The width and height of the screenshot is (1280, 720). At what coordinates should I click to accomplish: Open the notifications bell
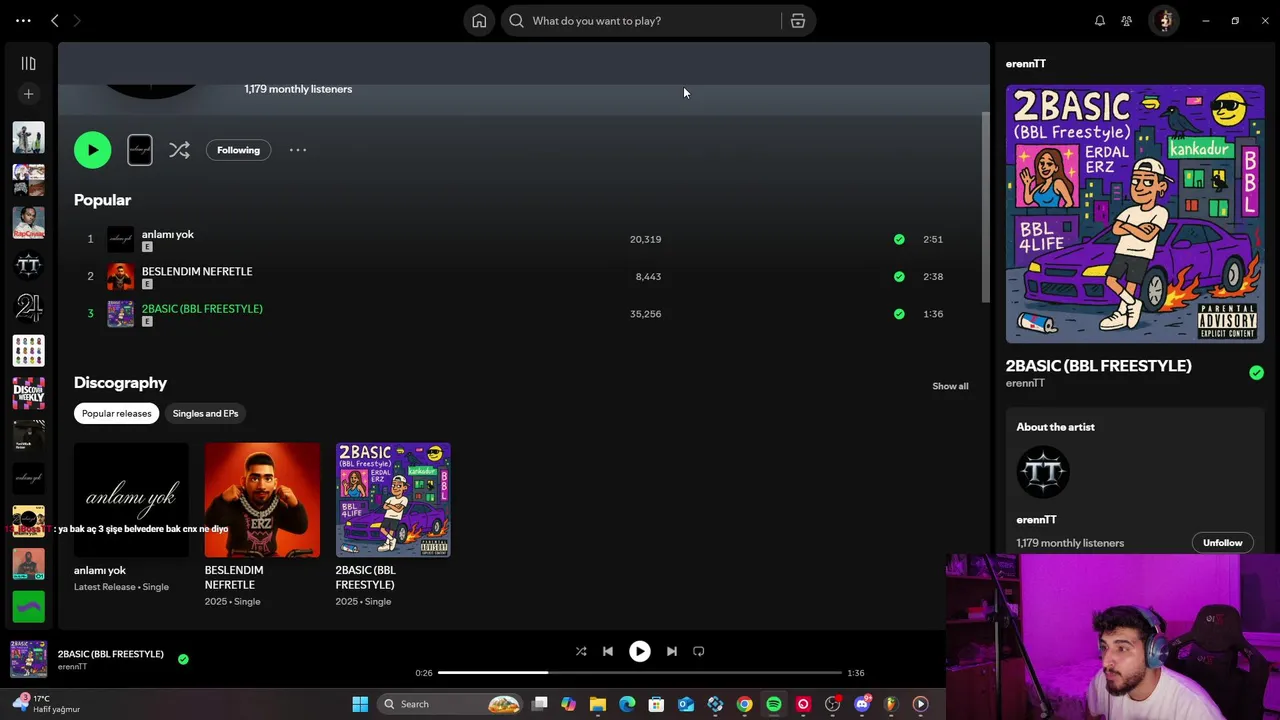(x=1100, y=21)
